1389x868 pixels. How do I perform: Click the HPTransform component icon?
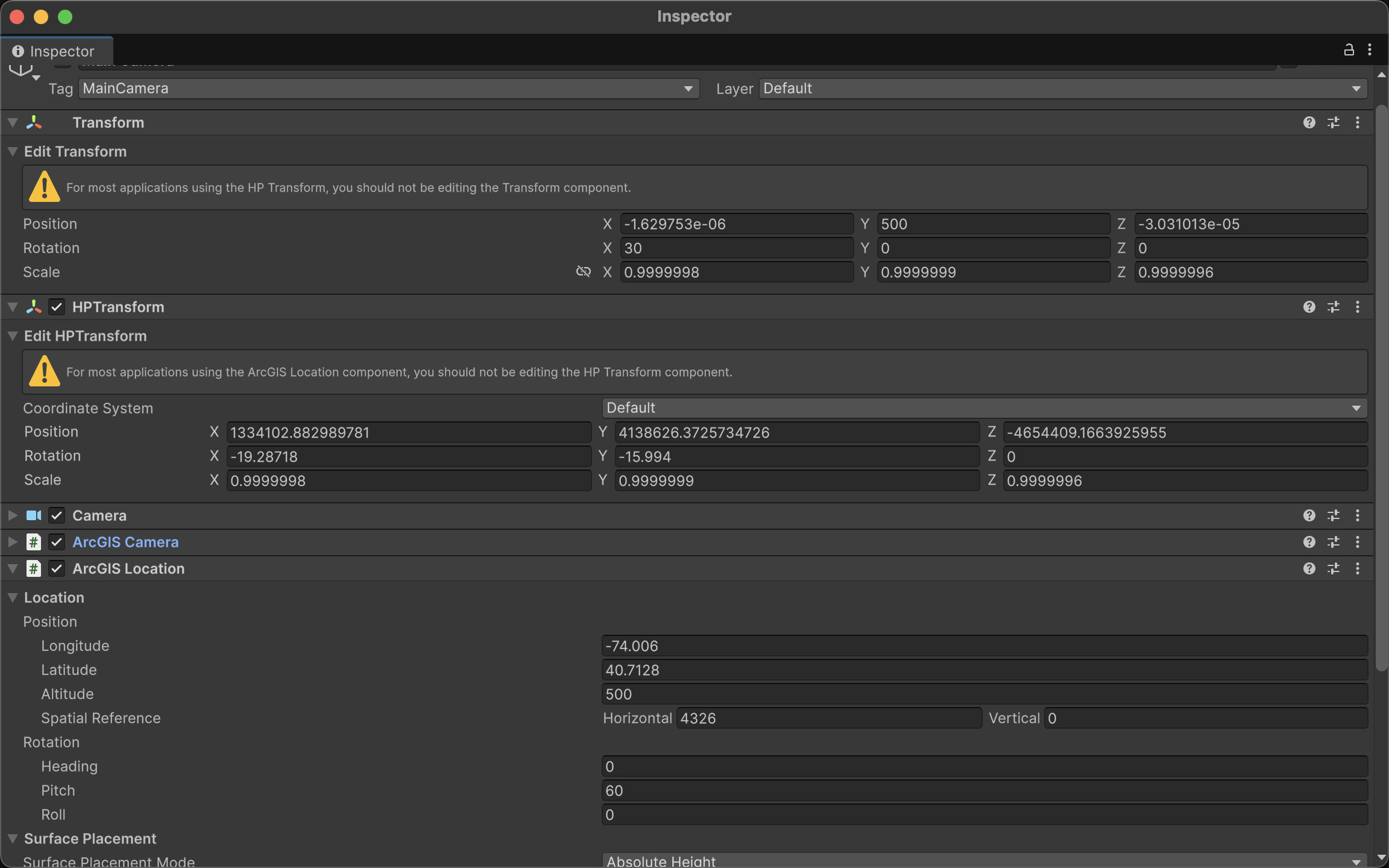[33, 307]
